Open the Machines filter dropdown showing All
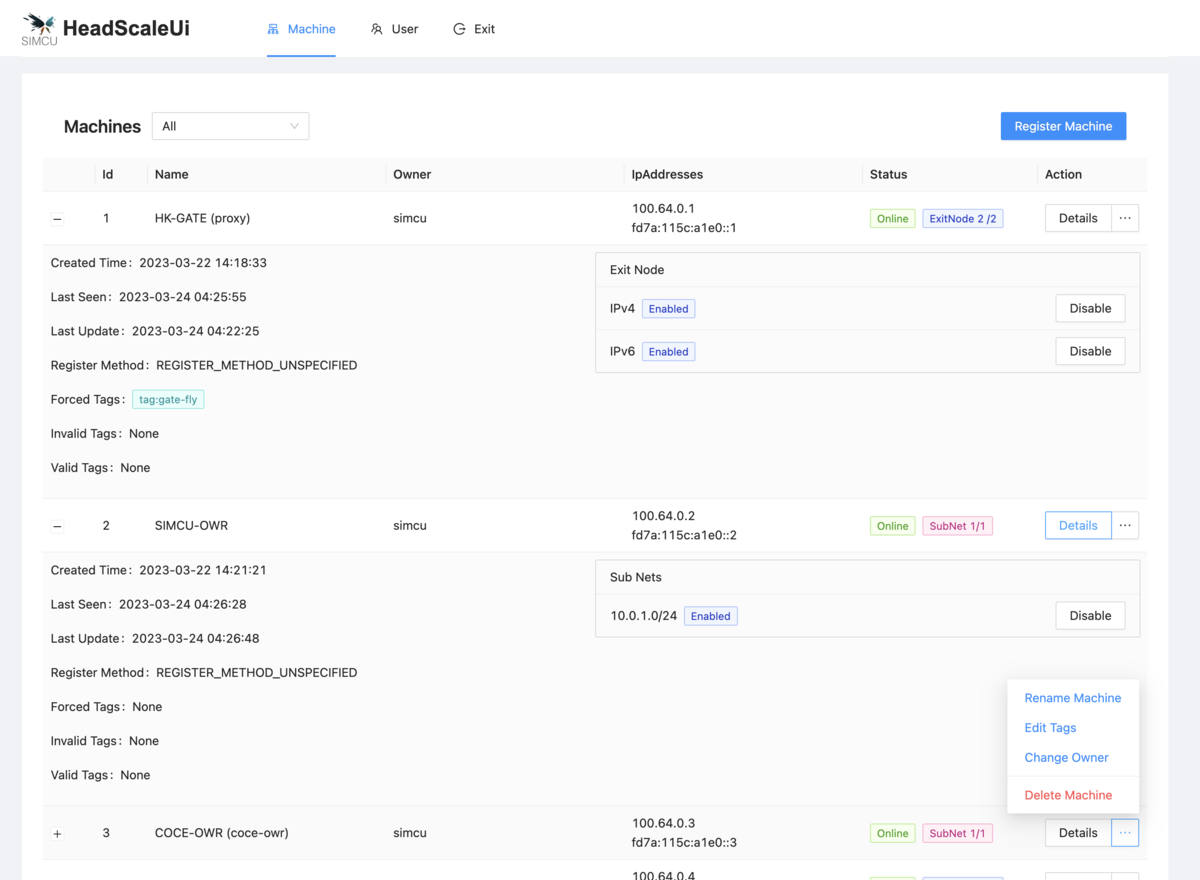 (230, 126)
